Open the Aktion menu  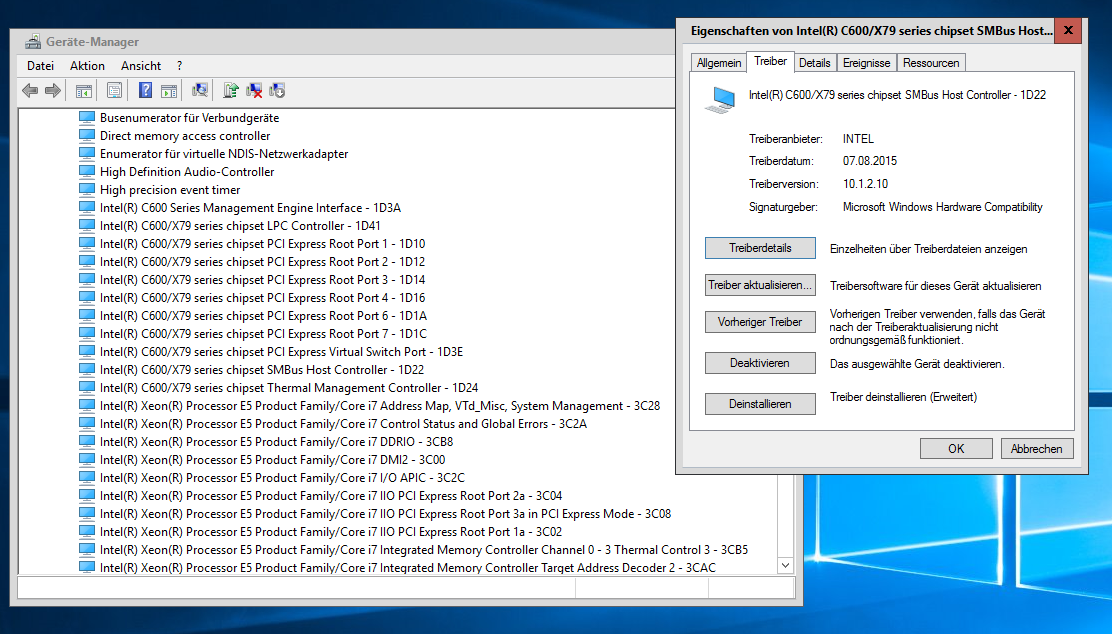click(x=87, y=65)
